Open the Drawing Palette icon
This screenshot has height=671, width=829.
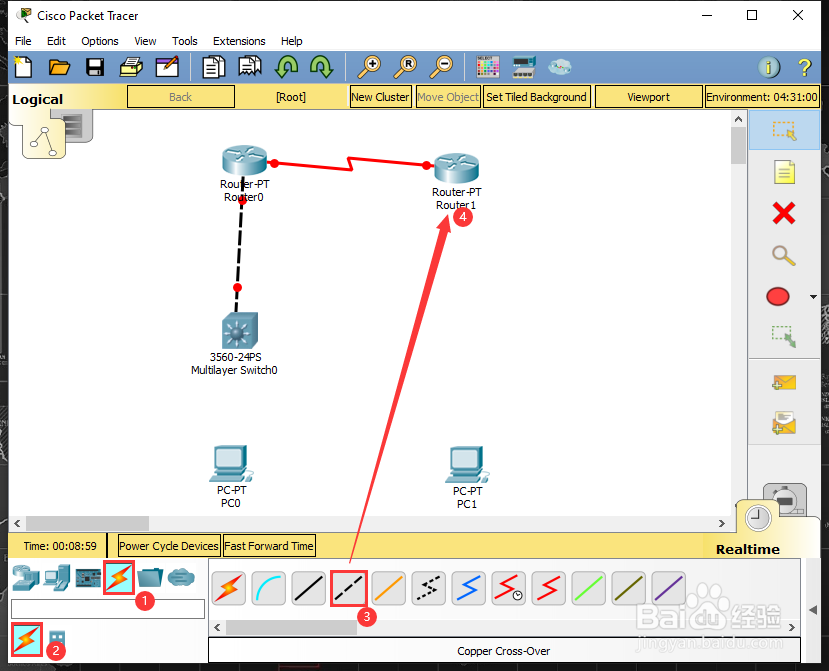coord(487,67)
